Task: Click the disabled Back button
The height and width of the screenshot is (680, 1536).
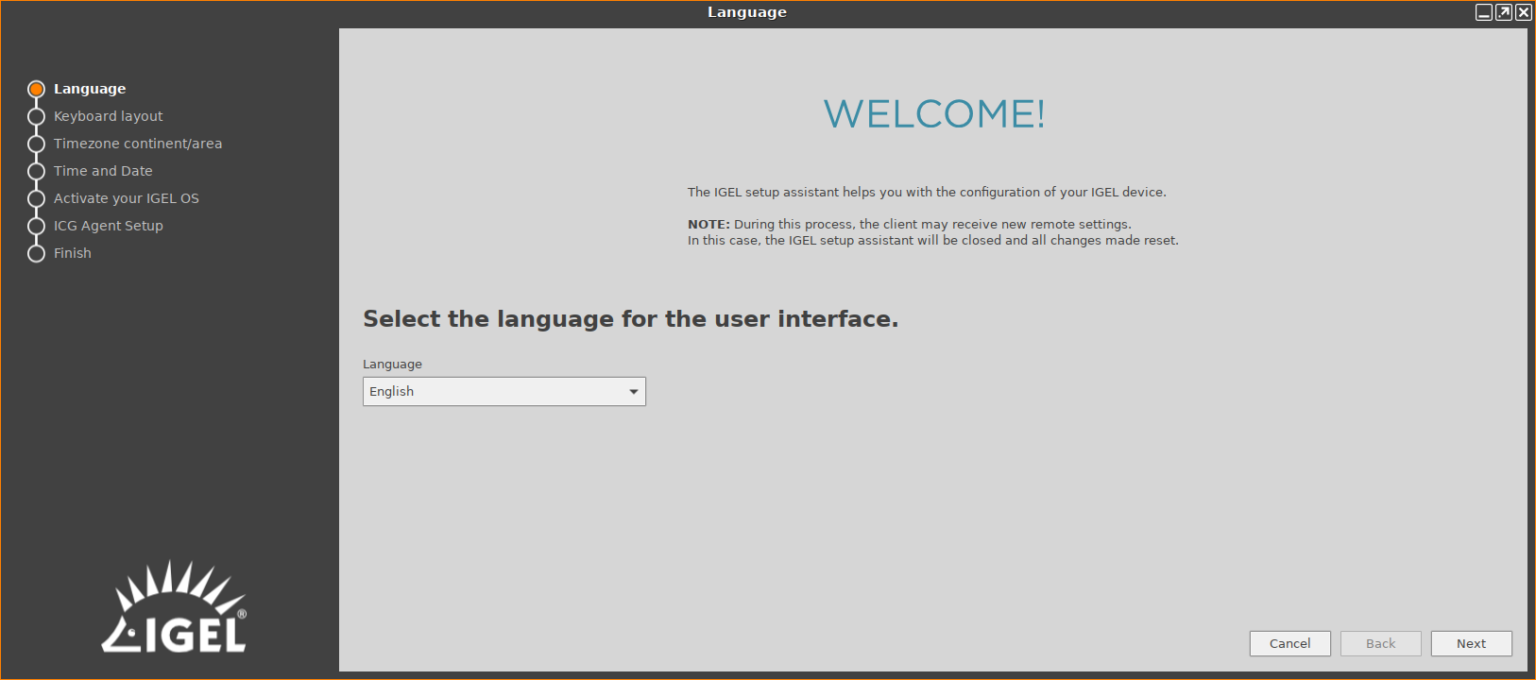Action: [1380, 643]
